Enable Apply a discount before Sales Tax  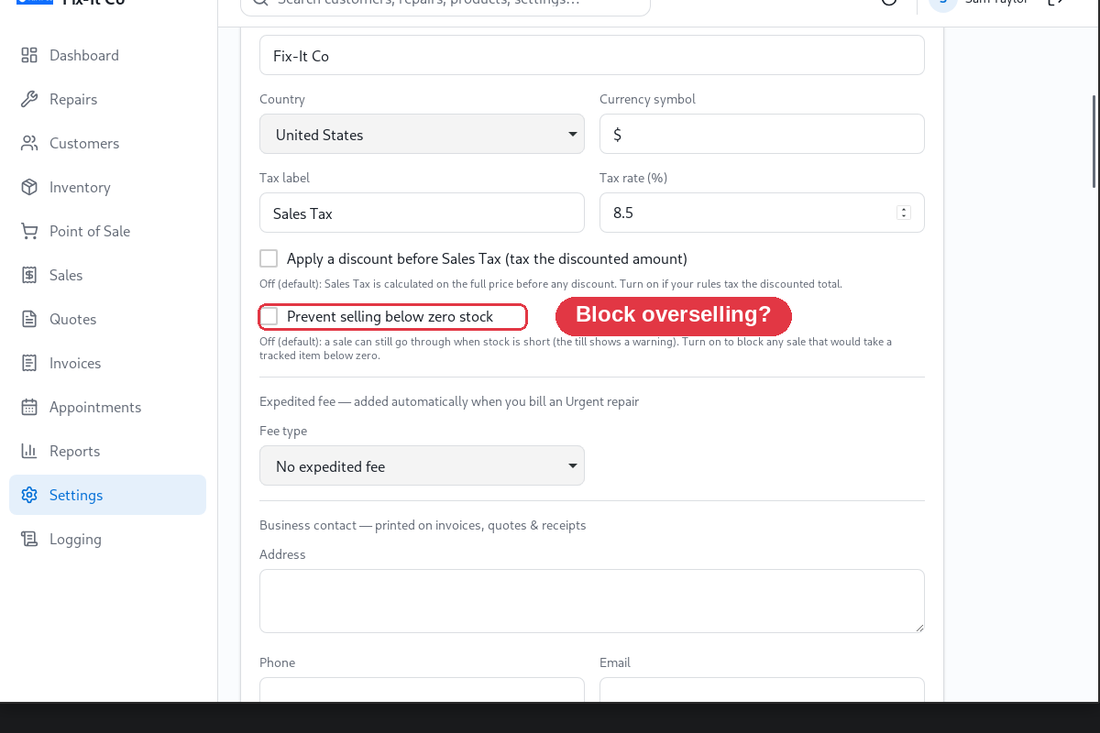point(269,259)
